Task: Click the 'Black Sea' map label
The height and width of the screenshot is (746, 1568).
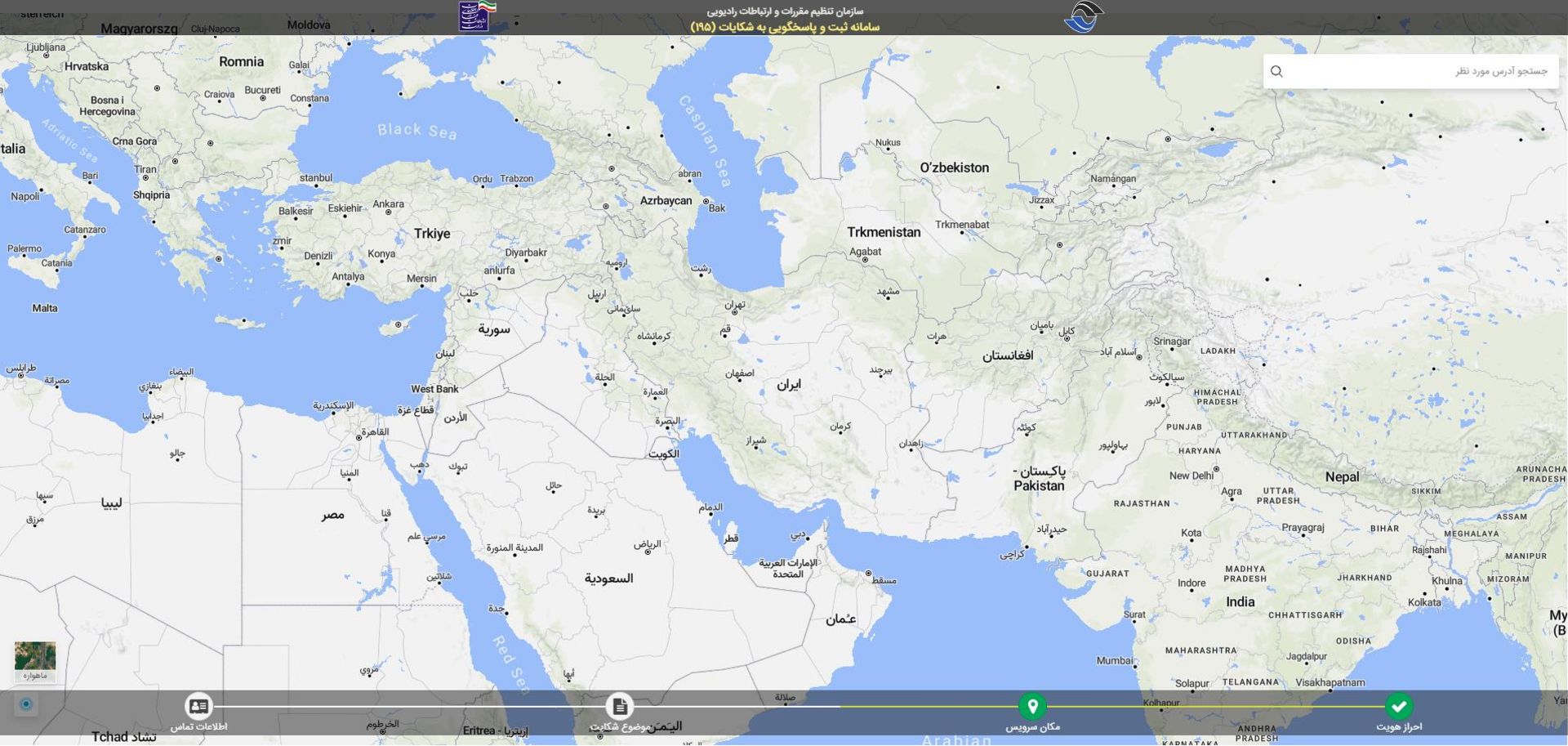Action: pos(417,131)
